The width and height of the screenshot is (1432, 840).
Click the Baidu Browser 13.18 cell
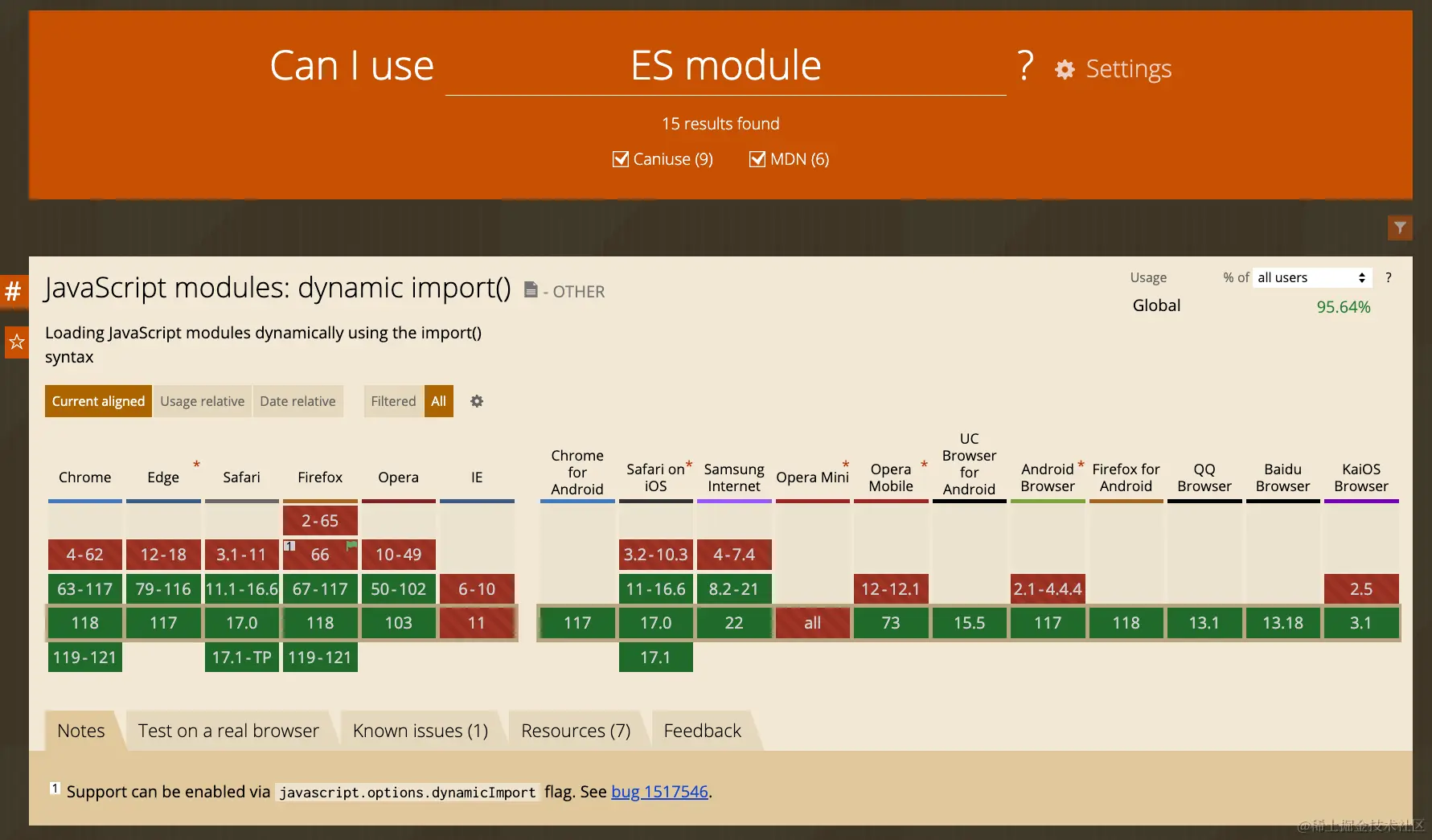[x=1283, y=623]
